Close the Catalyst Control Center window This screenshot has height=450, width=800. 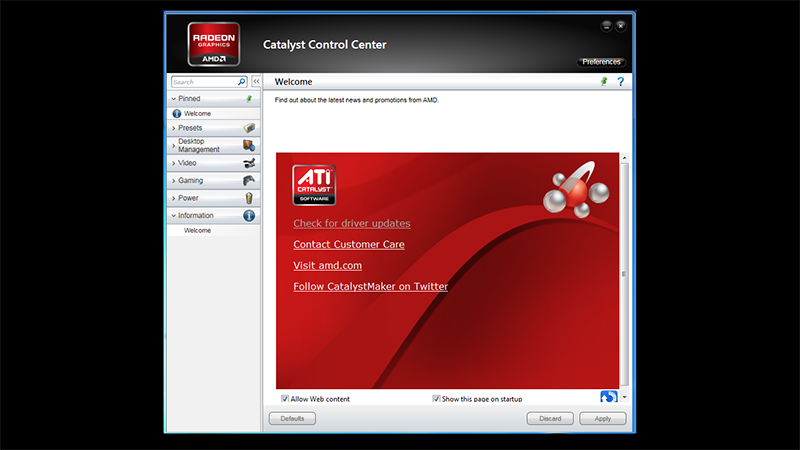pos(620,26)
